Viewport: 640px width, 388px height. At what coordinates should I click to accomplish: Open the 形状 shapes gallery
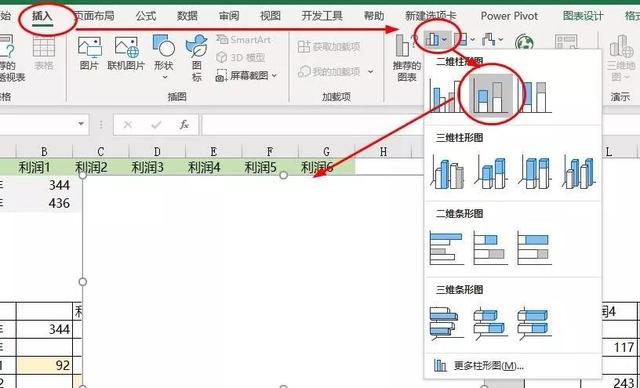(x=164, y=57)
